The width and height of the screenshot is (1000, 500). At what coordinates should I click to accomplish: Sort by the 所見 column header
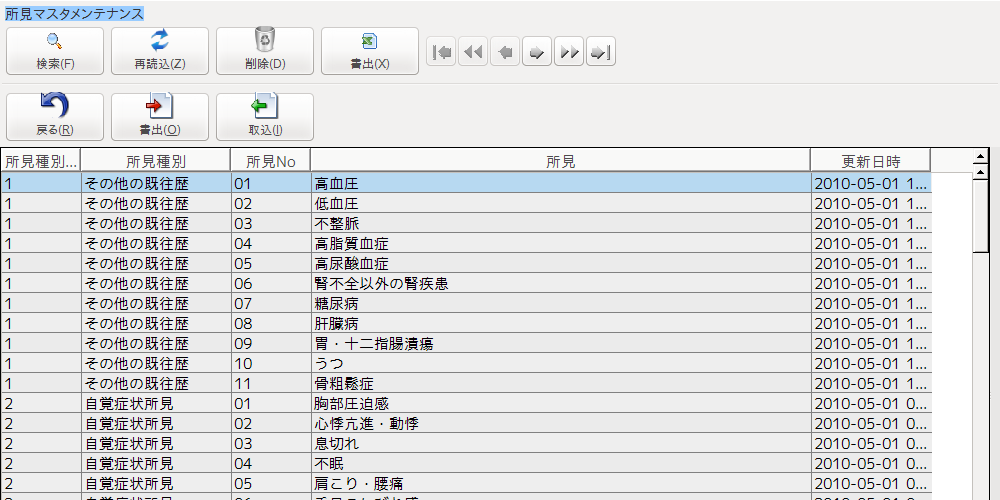tap(561, 161)
